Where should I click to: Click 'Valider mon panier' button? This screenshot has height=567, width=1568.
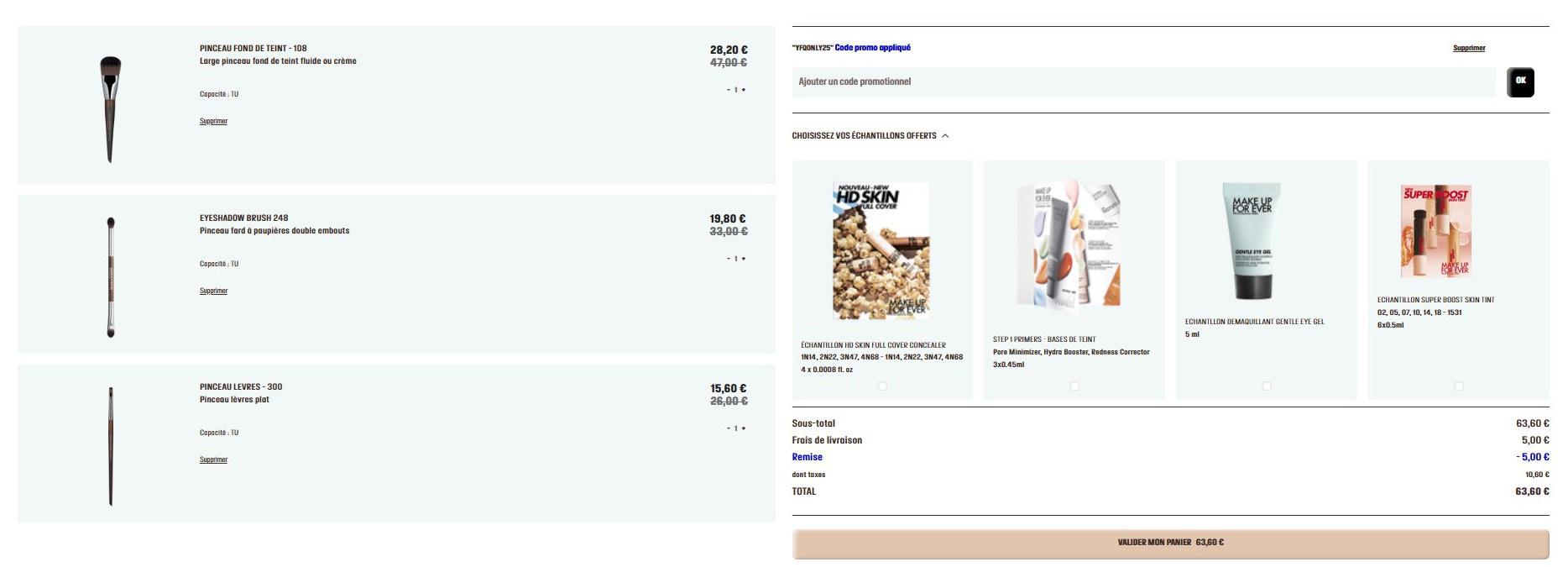[1170, 543]
